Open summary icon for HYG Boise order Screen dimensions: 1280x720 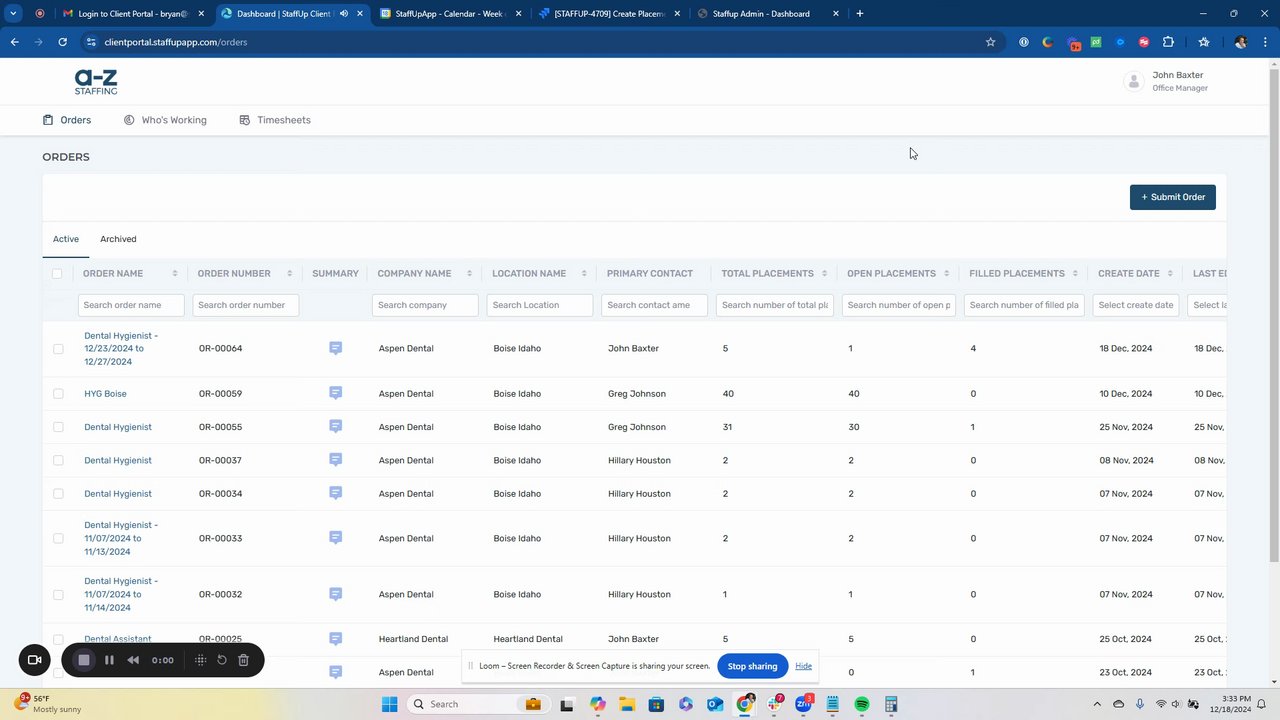(335, 393)
